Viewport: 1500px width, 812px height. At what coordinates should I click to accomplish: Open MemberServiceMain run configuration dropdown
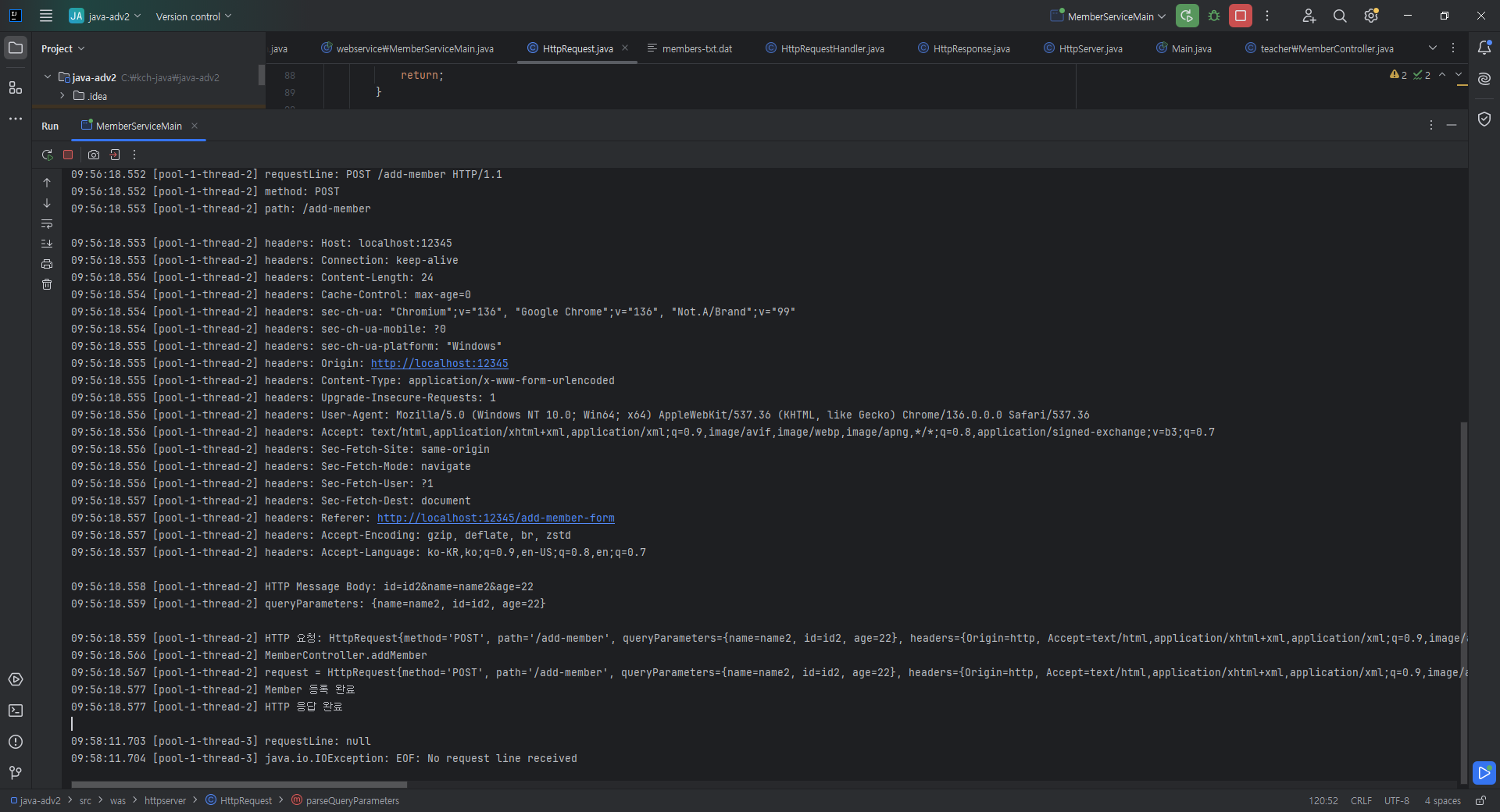[1109, 16]
